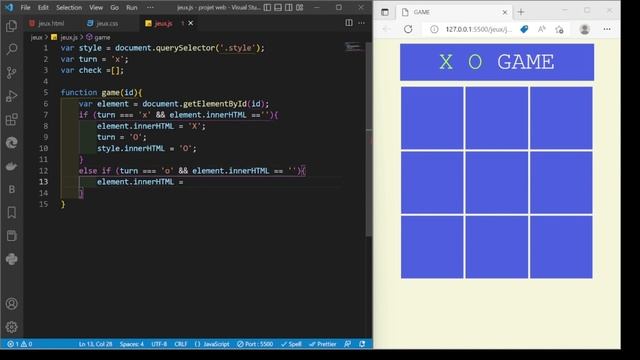This screenshot has width=640, height=360.
Task: Open Edge Settings and more menu
Action: pyautogui.click(x=607, y=29)
